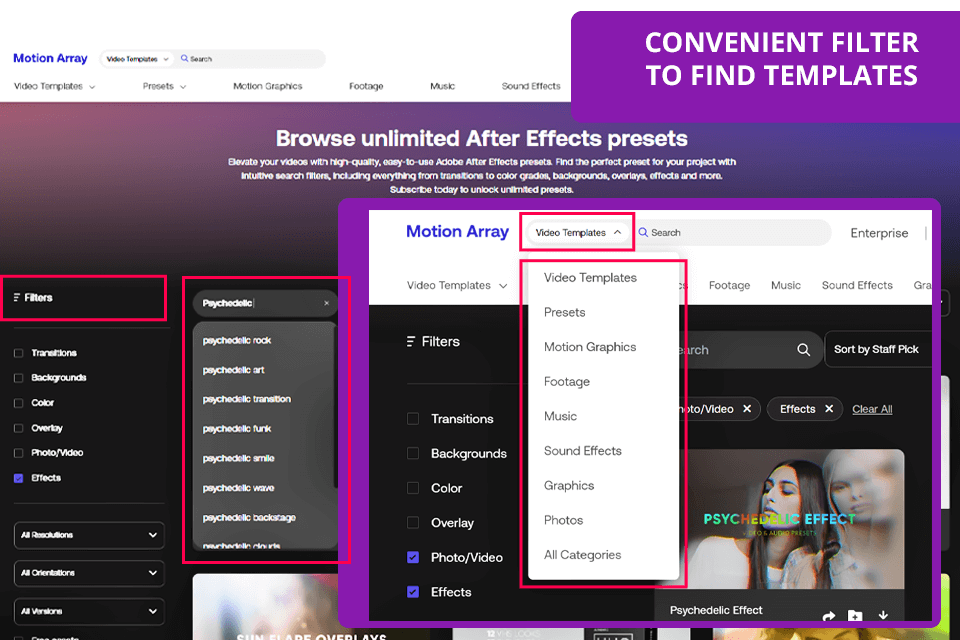
Task: Choose Footage from the open dropdown list
Action: click(x=566, y=382)
